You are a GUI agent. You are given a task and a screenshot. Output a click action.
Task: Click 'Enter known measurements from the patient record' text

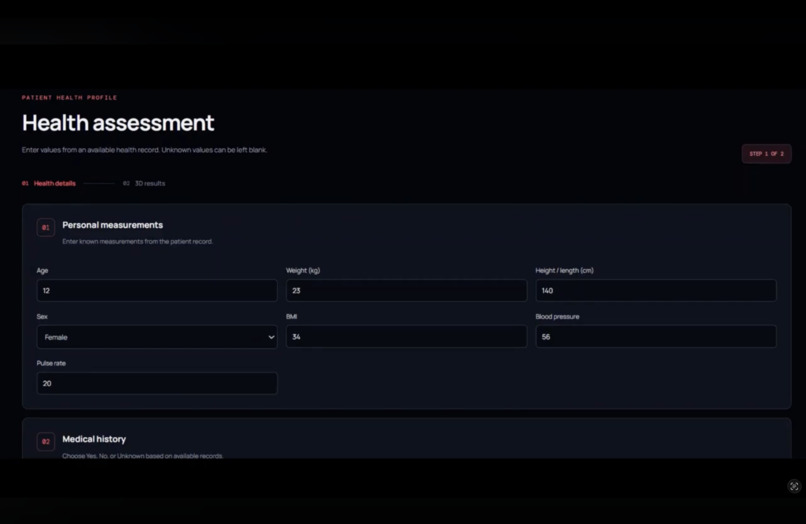[x=137, y=242]
